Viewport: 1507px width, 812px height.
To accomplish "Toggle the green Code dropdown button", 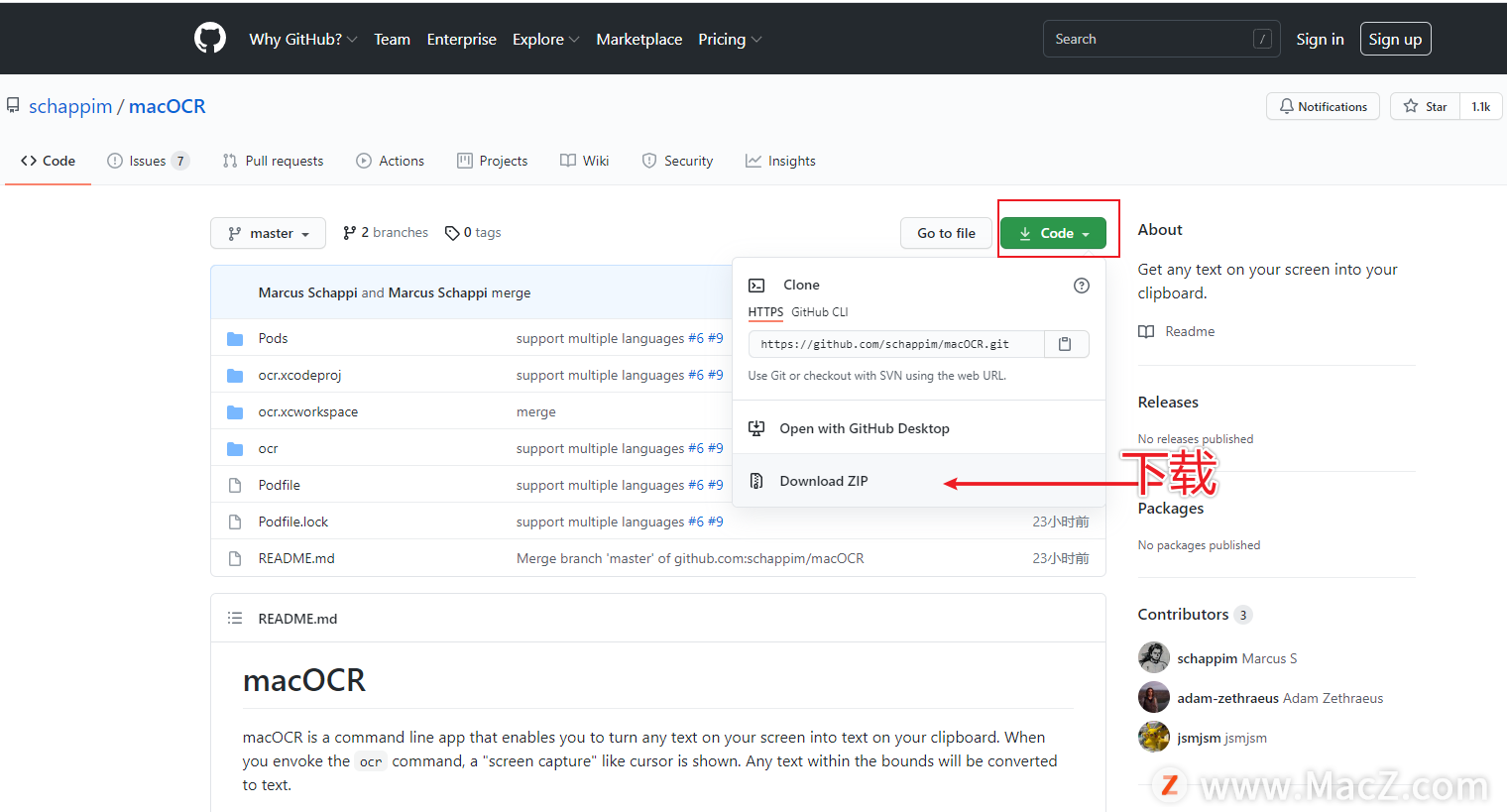I will [x=1053, y=233].
